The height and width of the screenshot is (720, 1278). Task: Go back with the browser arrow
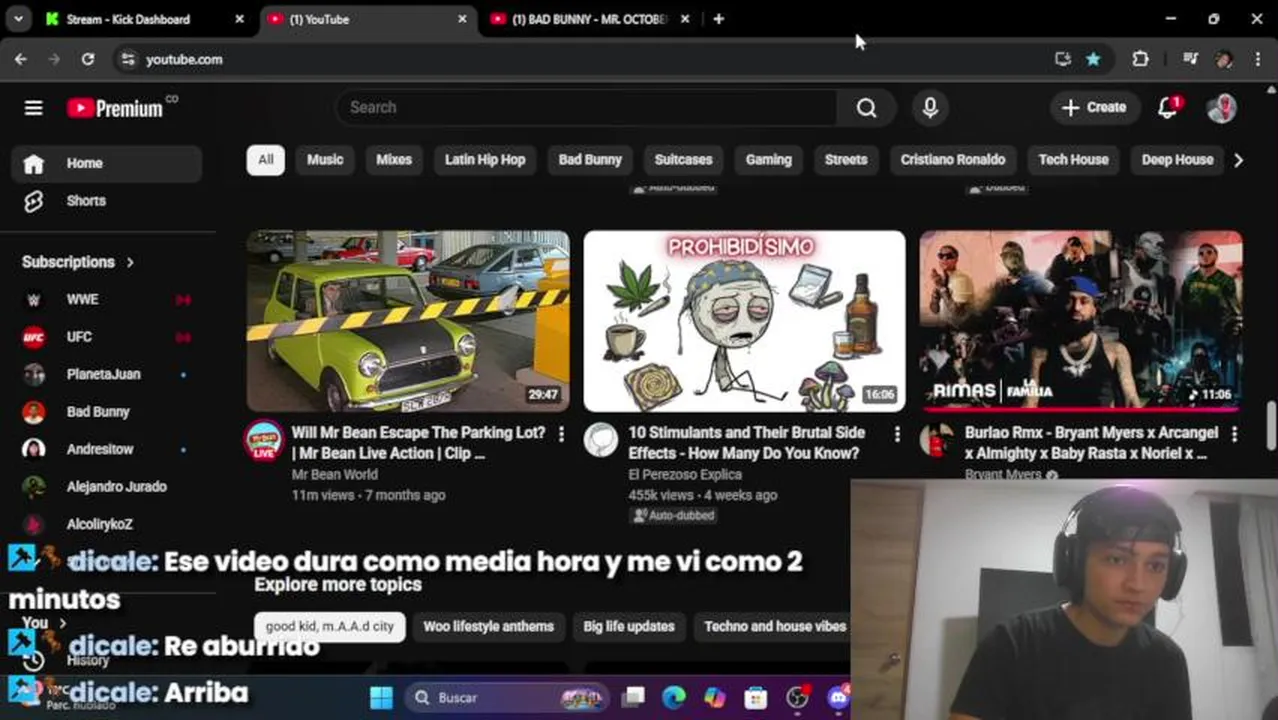tap(21, 60)
